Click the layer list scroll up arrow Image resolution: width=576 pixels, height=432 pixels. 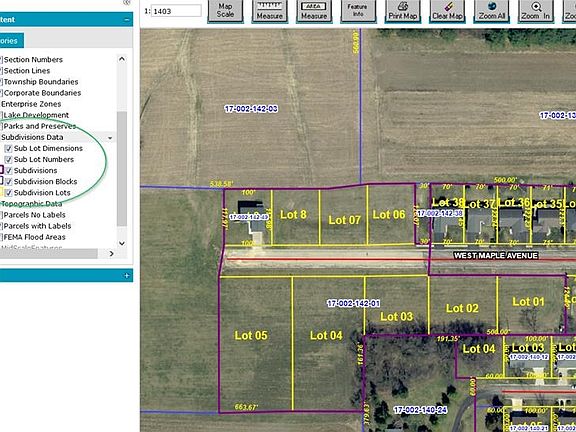click(122, 59)
